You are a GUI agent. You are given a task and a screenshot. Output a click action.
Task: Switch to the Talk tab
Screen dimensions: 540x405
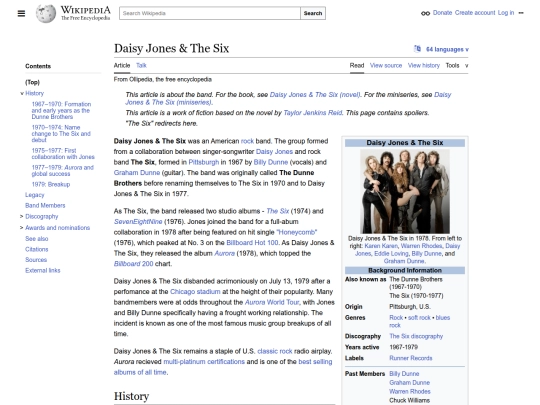[x=141, y=65]
